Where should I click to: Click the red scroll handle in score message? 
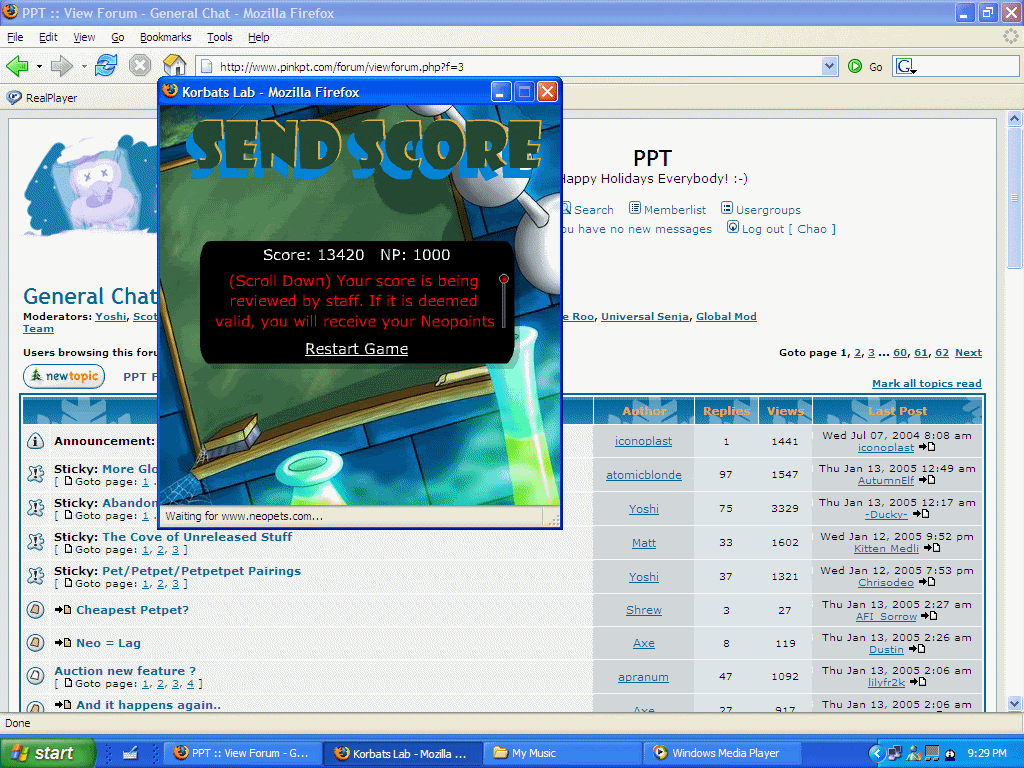(x=504, y=279)
